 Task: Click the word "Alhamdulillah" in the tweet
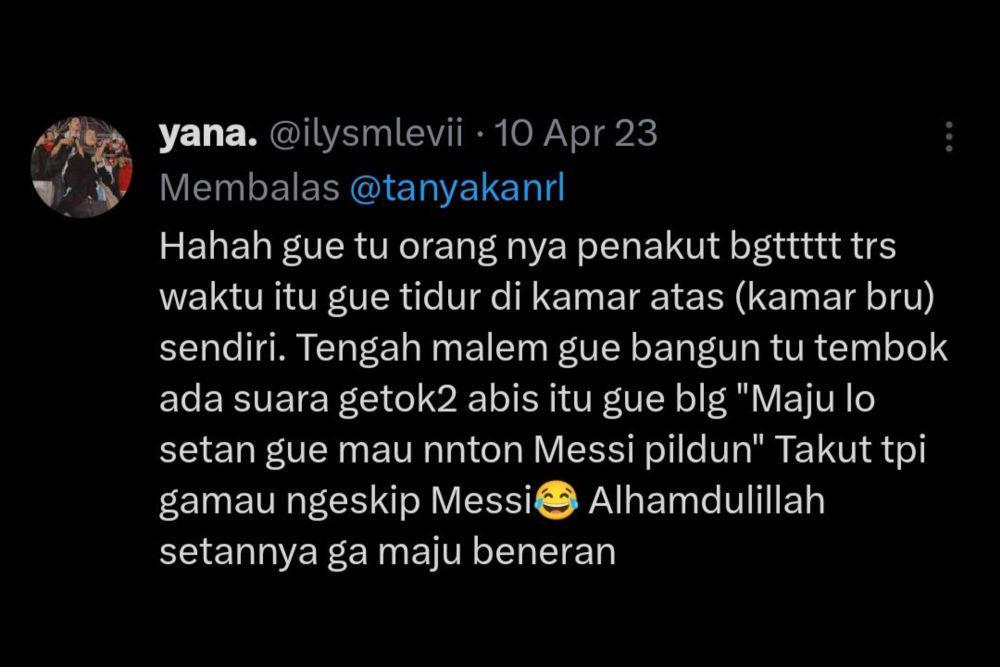click(707, 500)
